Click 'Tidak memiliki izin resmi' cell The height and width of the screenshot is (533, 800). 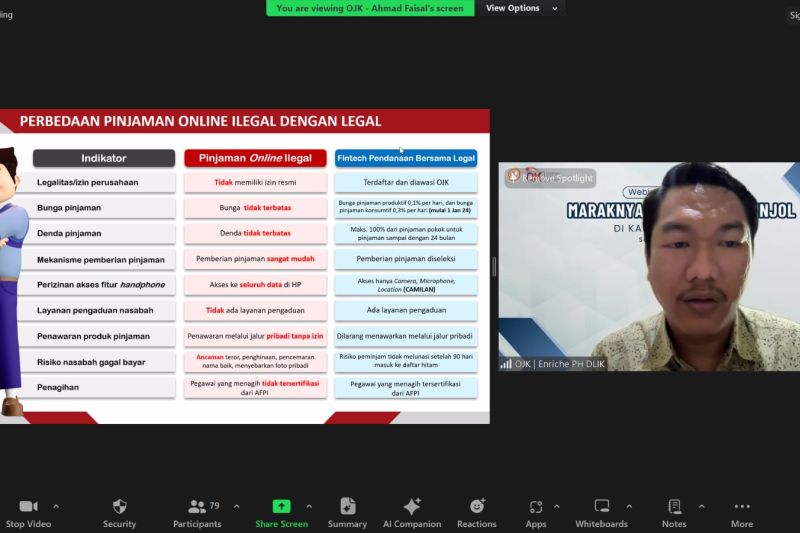[x=255, y=182]
